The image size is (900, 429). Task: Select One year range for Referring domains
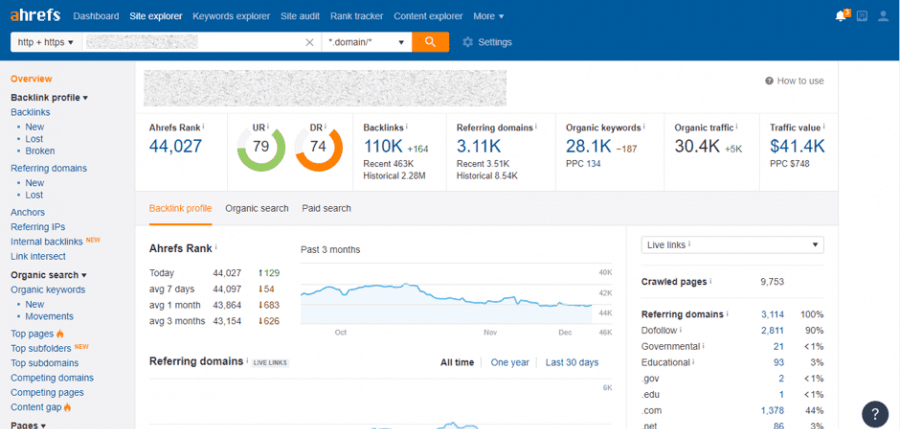pos(510,362)
